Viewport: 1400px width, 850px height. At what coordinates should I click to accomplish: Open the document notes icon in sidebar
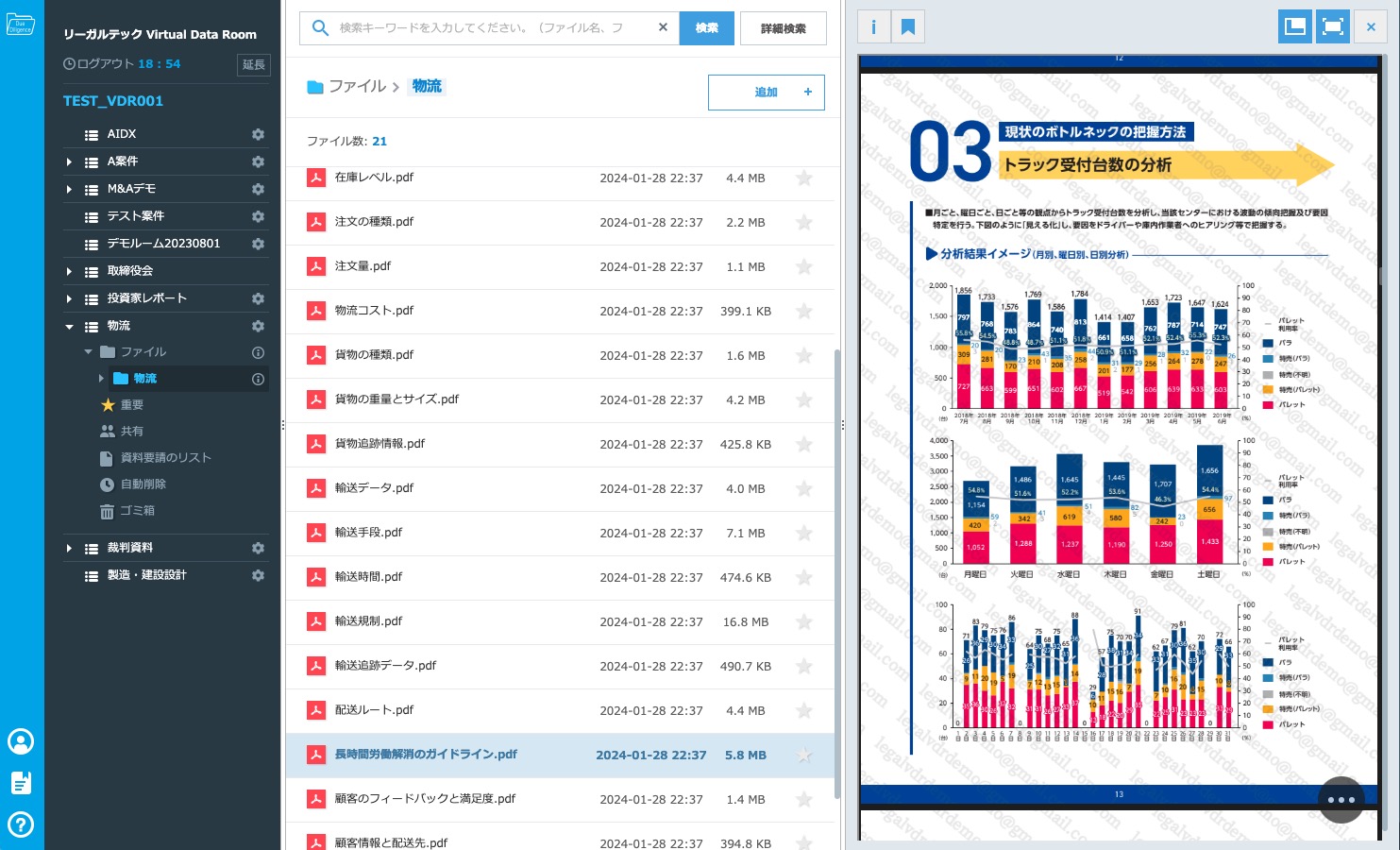point(21,783)
